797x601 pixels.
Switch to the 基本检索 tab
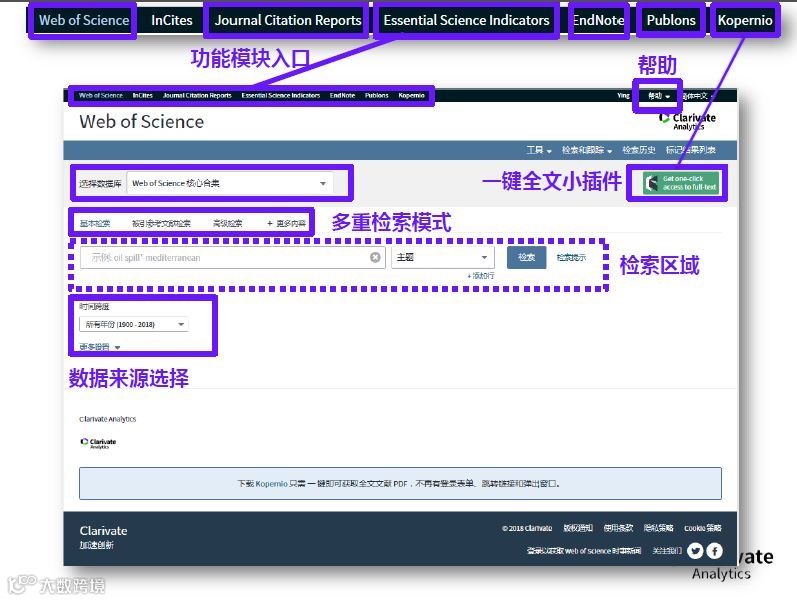(x=95, y=223)
